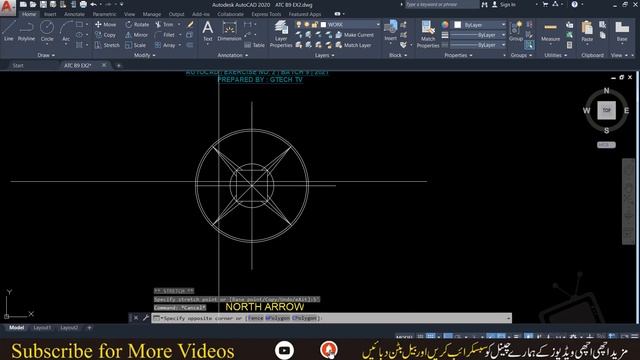Click the Group tool

pos(516,31)
